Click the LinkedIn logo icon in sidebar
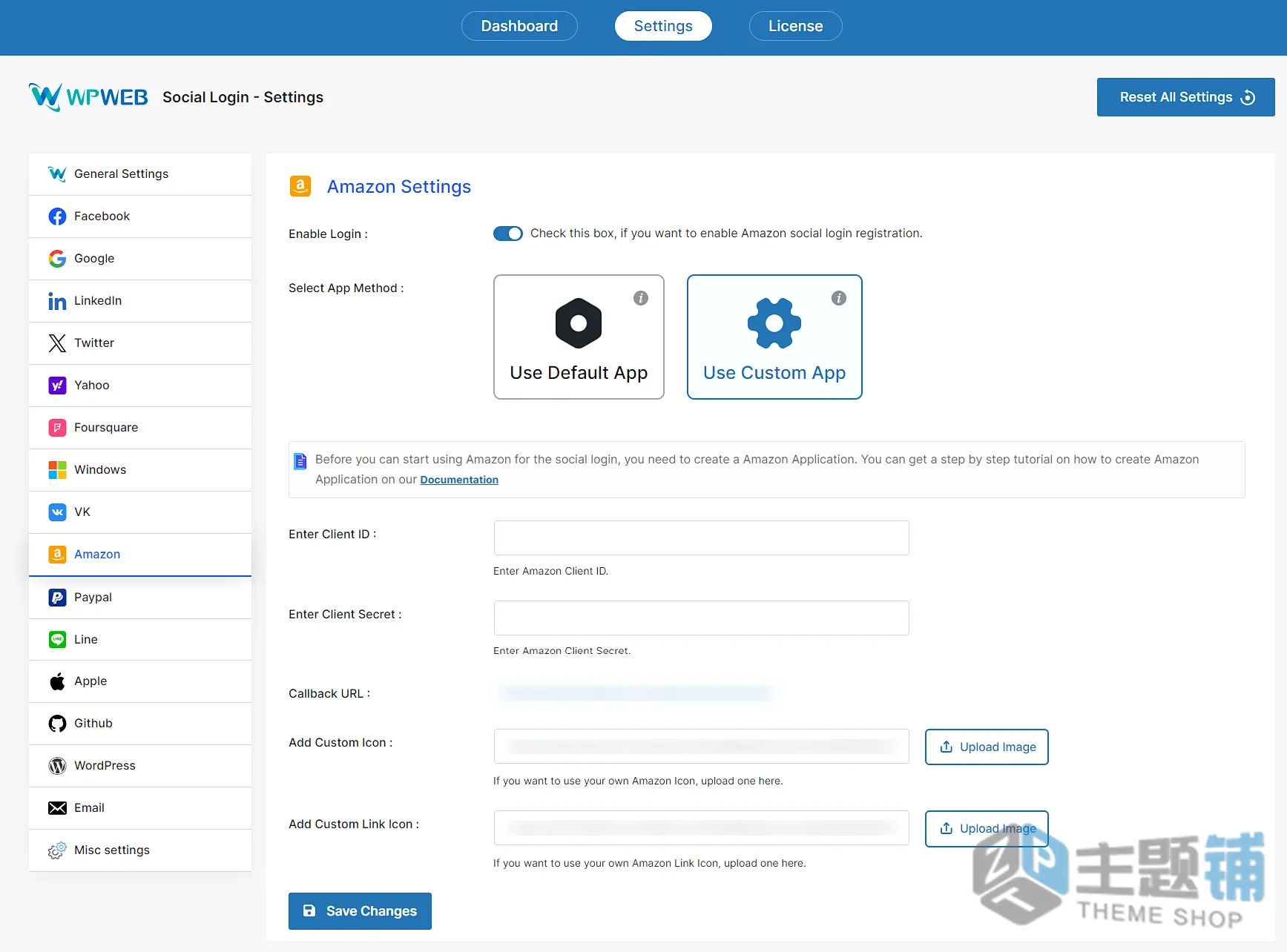Image resolution: width=1287 pixels, height=952 pixels. pos(57,300)
